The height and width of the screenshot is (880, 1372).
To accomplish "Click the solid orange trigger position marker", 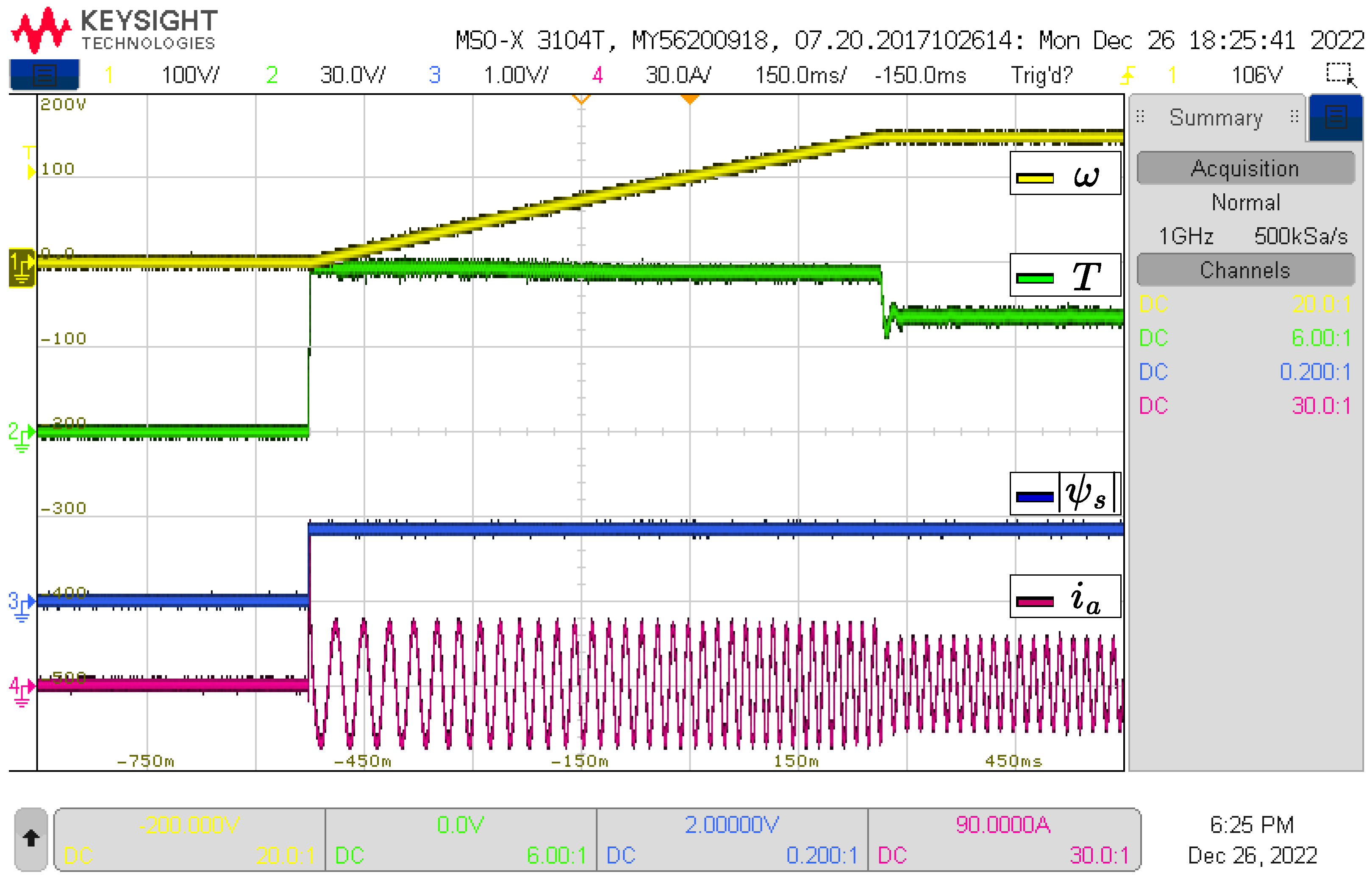I will (x=690, y=100).
